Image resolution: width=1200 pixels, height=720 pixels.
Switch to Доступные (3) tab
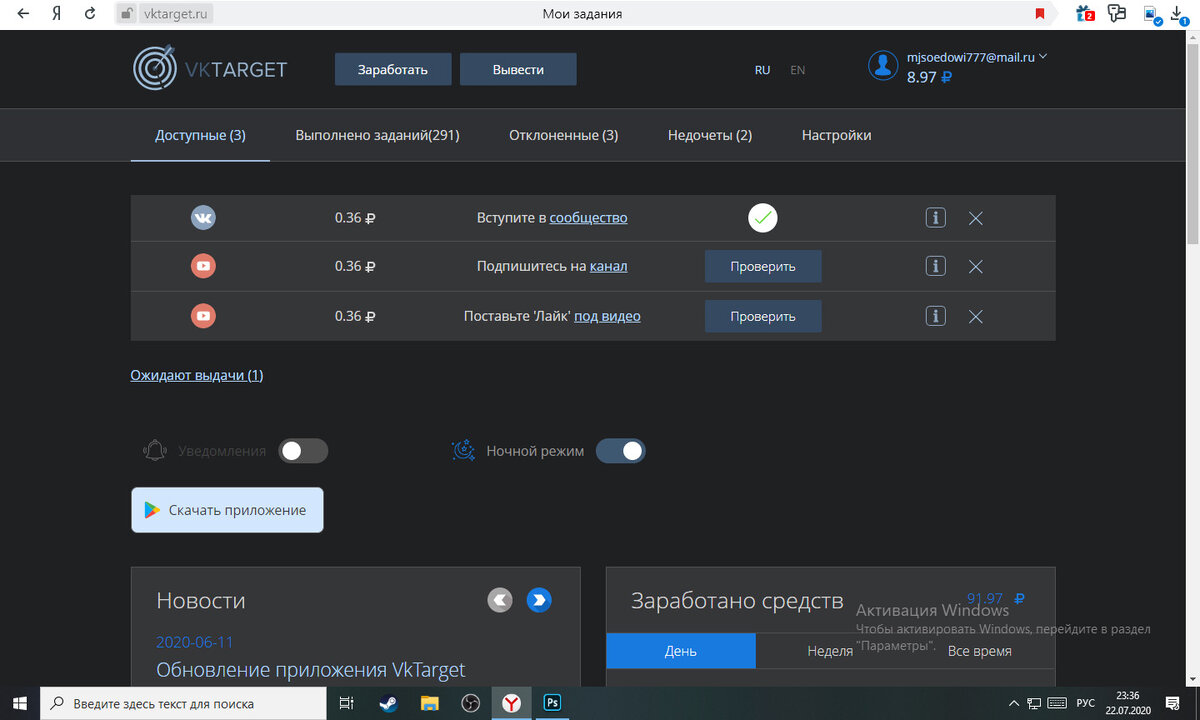pos(200,135)
